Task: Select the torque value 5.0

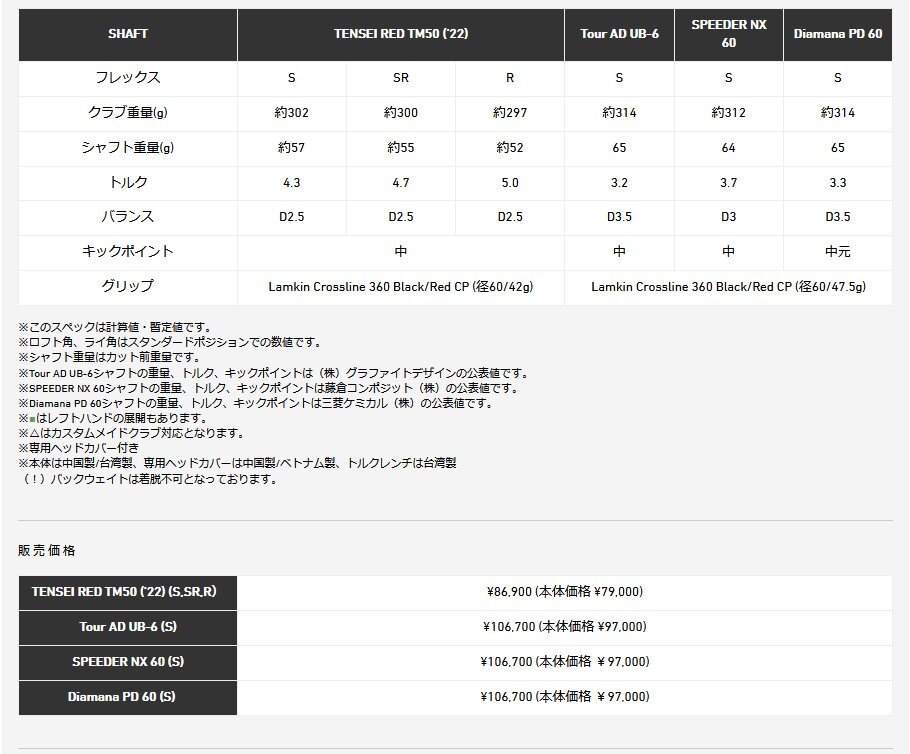Action: (x=509, y=183)
